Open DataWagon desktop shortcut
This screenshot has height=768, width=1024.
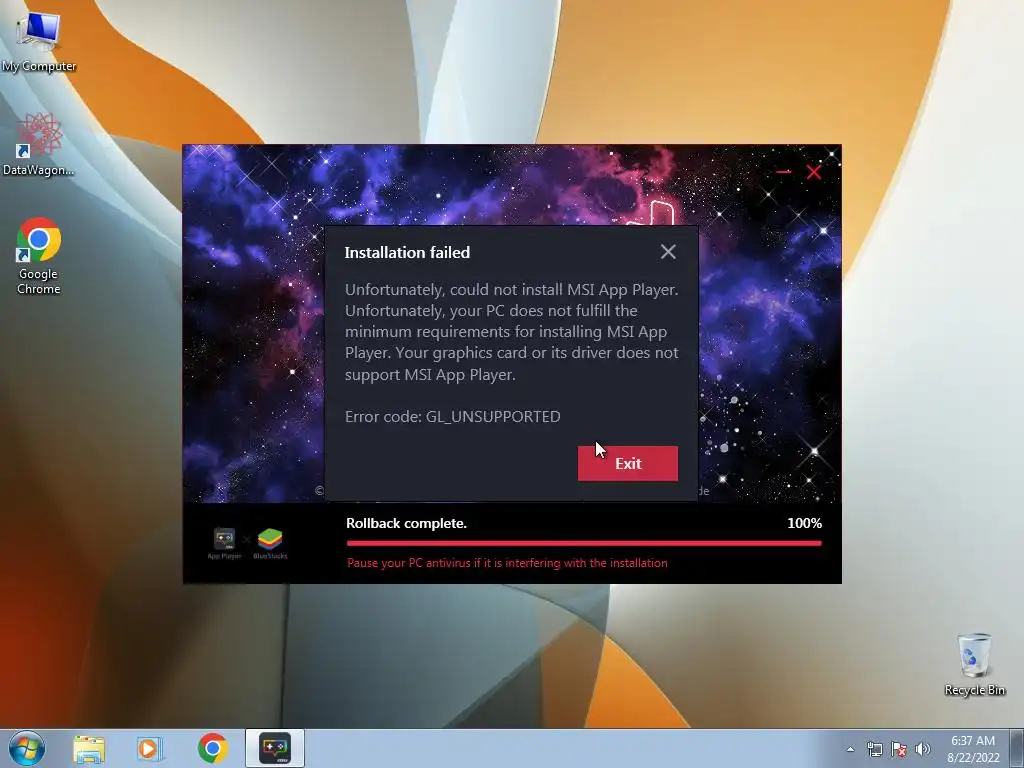coord(39,144)
